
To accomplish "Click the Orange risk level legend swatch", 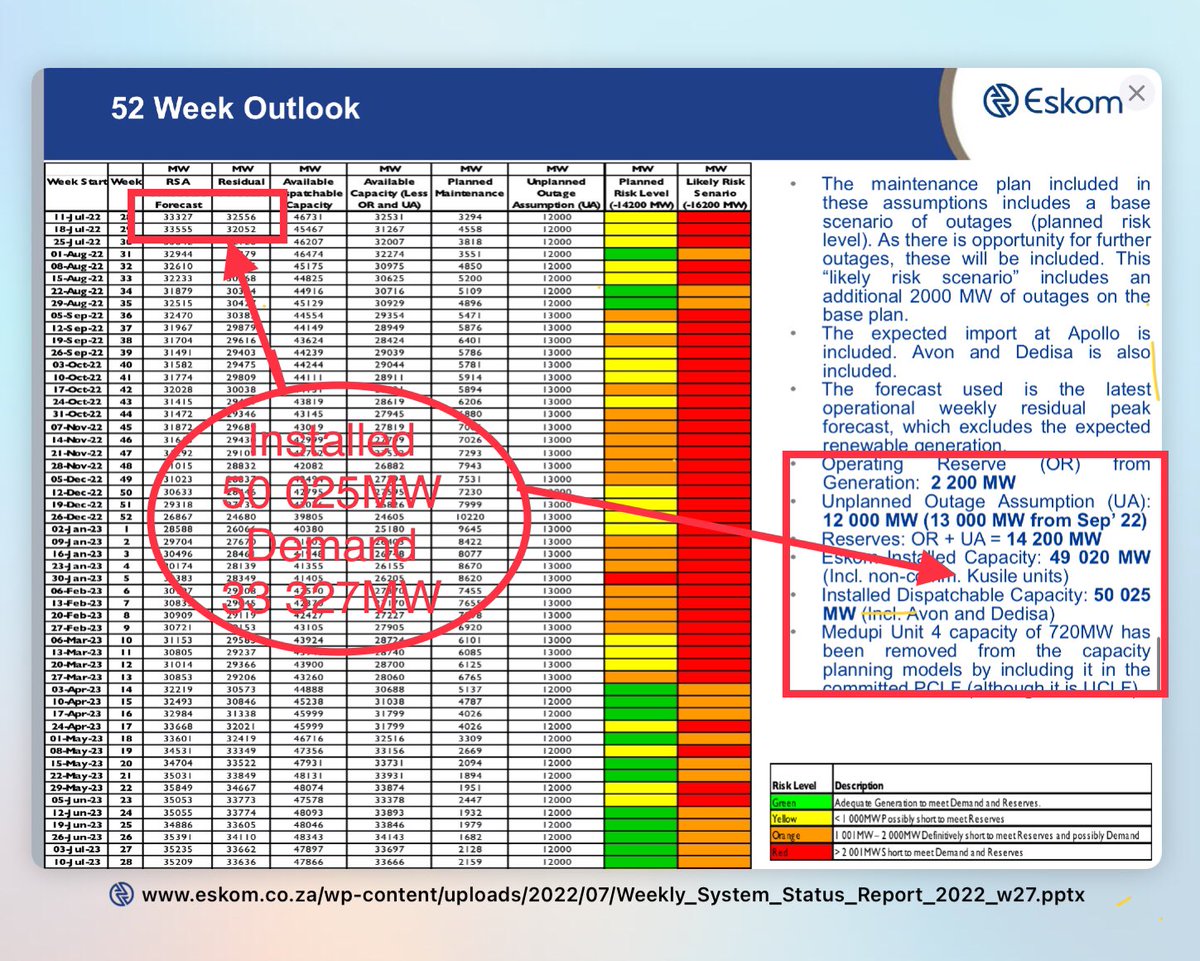I will [800, 834].
